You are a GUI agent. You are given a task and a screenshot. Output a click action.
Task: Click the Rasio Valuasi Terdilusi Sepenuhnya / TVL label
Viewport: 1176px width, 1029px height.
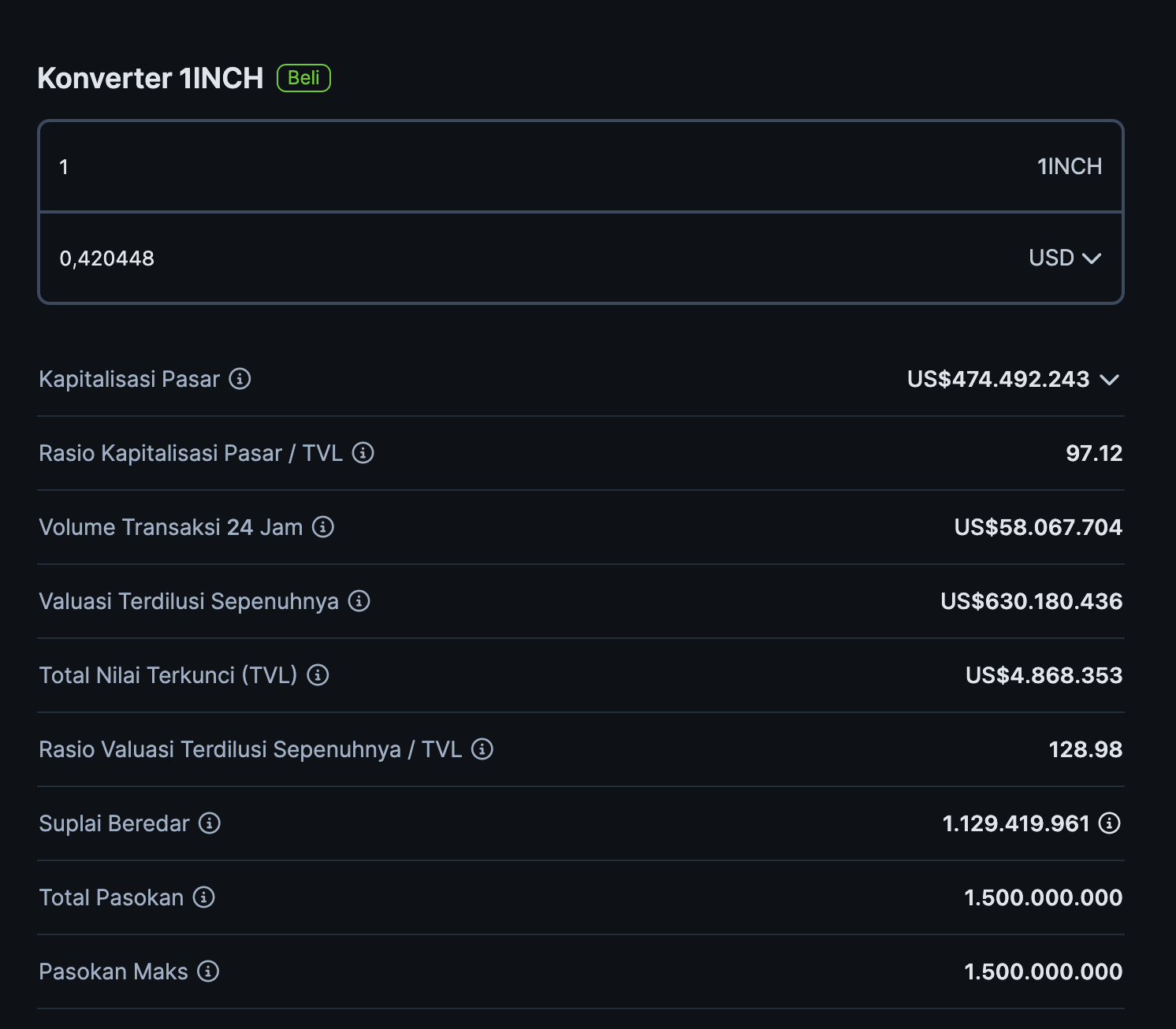[x=251, y=749]
